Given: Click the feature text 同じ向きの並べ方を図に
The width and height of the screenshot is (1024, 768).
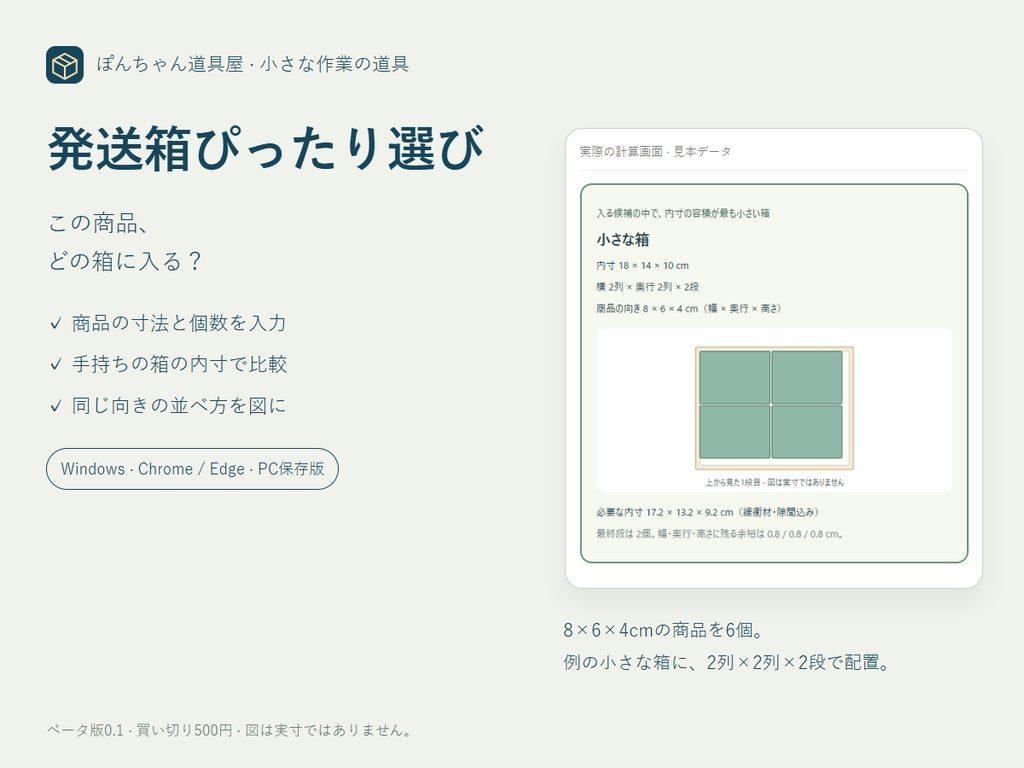Looking at the screenshot, I should click(179, 406).
